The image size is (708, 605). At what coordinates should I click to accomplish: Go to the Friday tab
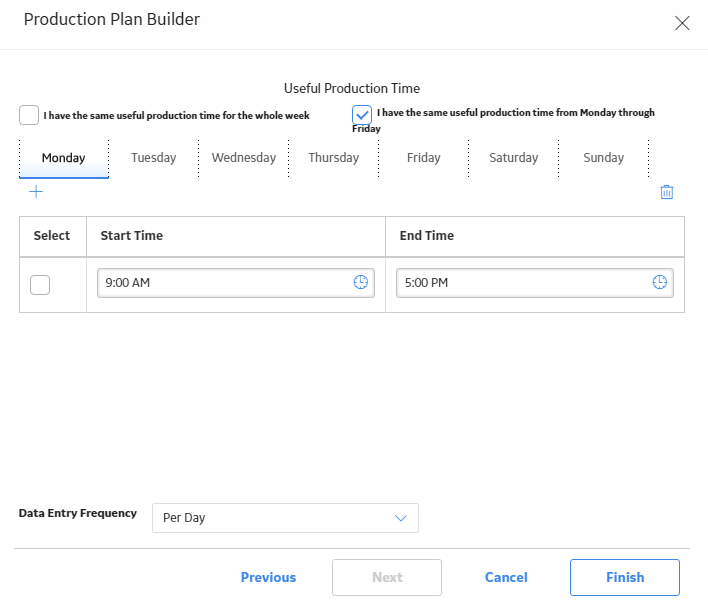pyautogui.click(x=424, y=158)
